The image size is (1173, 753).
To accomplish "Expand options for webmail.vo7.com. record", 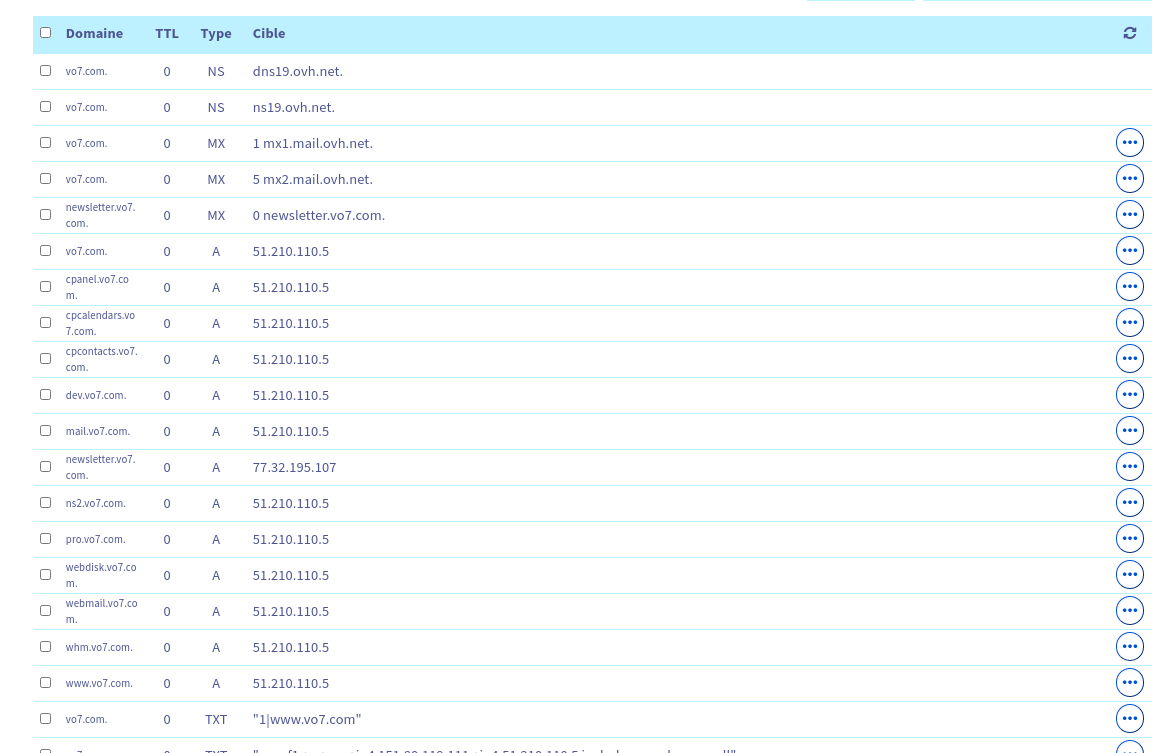I will (x=1129, y=611).
